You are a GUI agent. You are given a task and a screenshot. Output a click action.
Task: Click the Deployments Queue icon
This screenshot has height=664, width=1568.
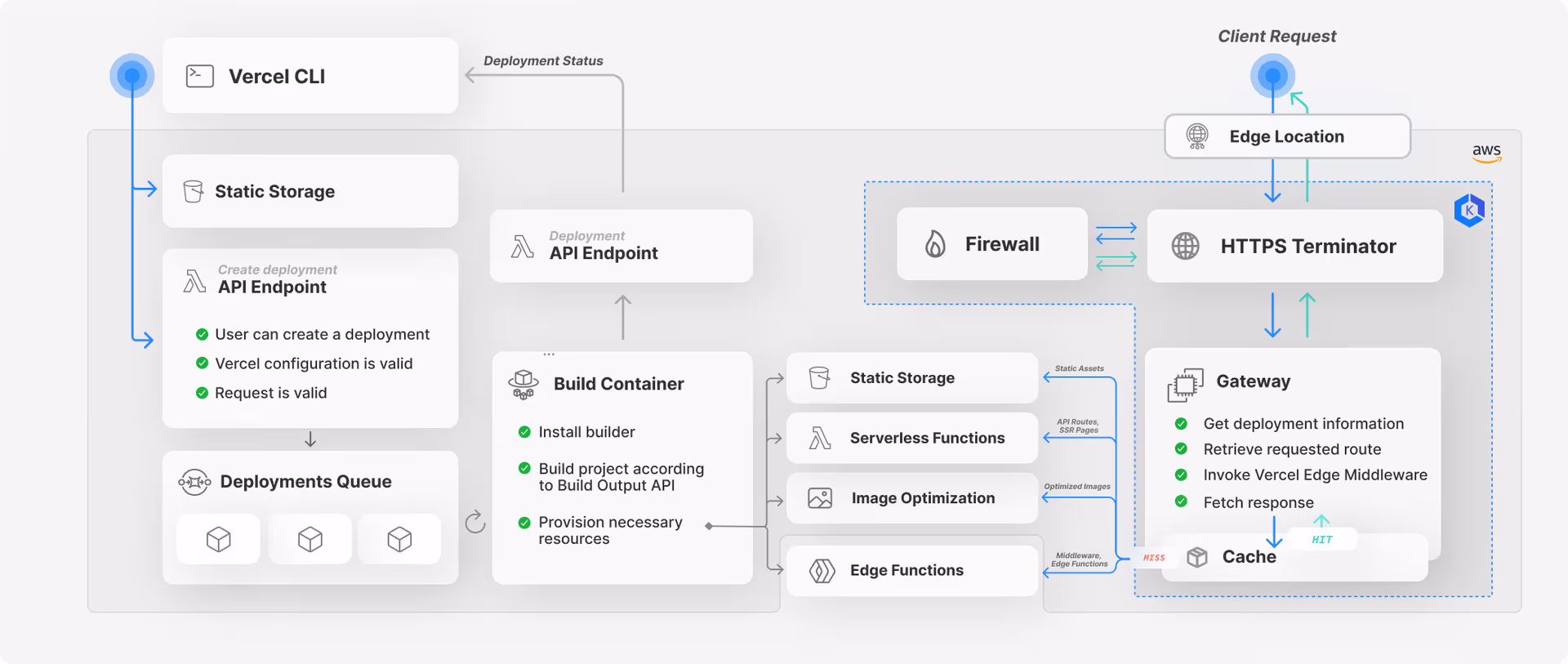click(x=194, y=482)
